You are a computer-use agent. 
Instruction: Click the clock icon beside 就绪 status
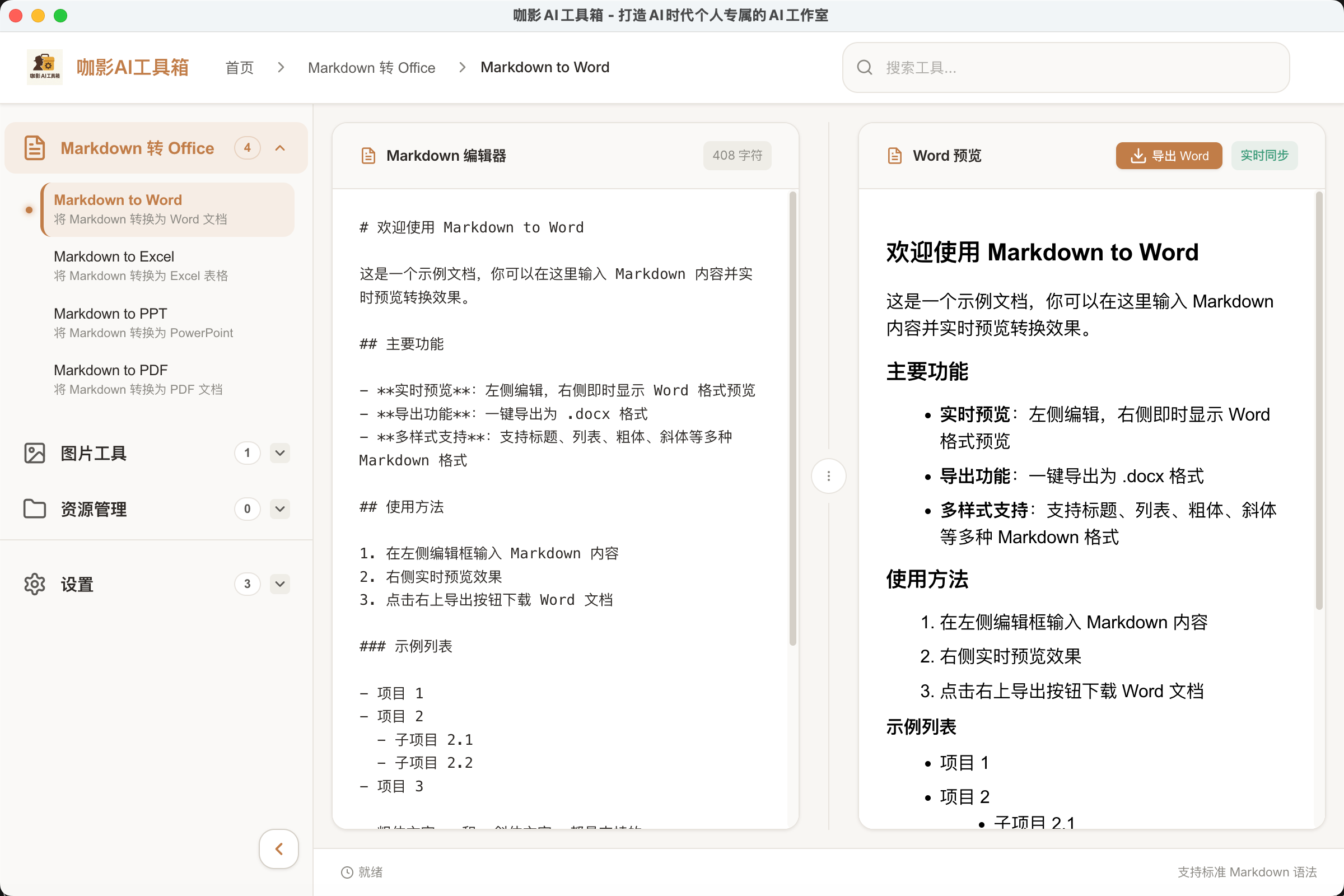(x=346, y=872)
